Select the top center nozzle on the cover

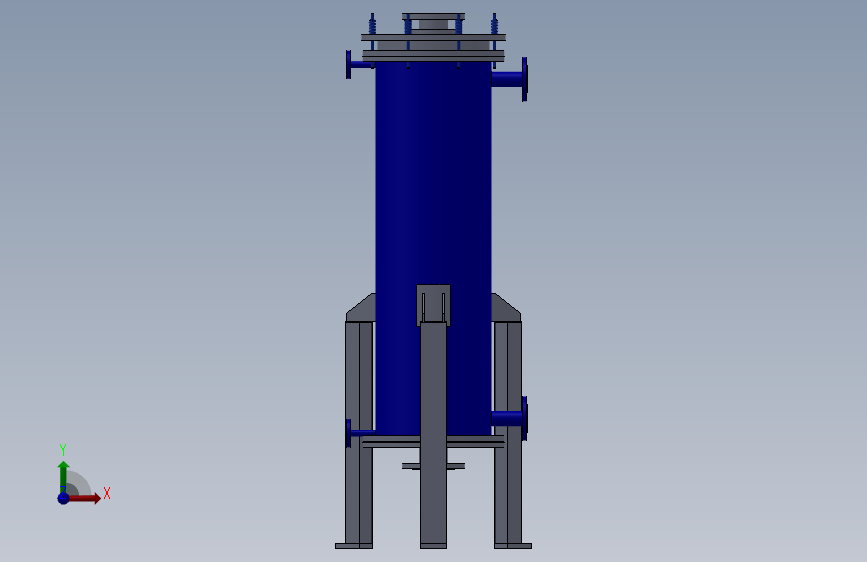[x=433, y=24]
